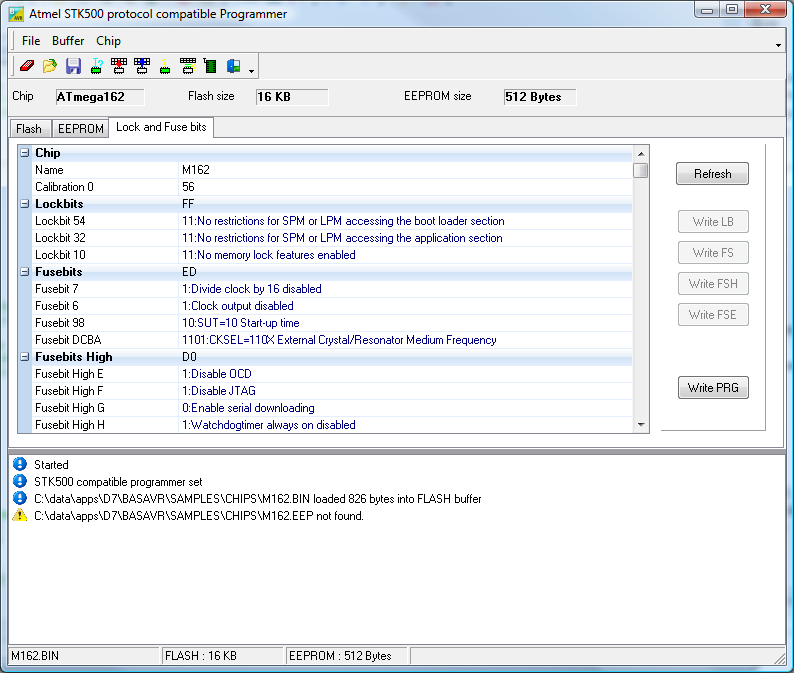Select Fusebit DCBA CKSEL External Crystal value
This screenshot has height=673, width=794.
click(x=405, y=340)
